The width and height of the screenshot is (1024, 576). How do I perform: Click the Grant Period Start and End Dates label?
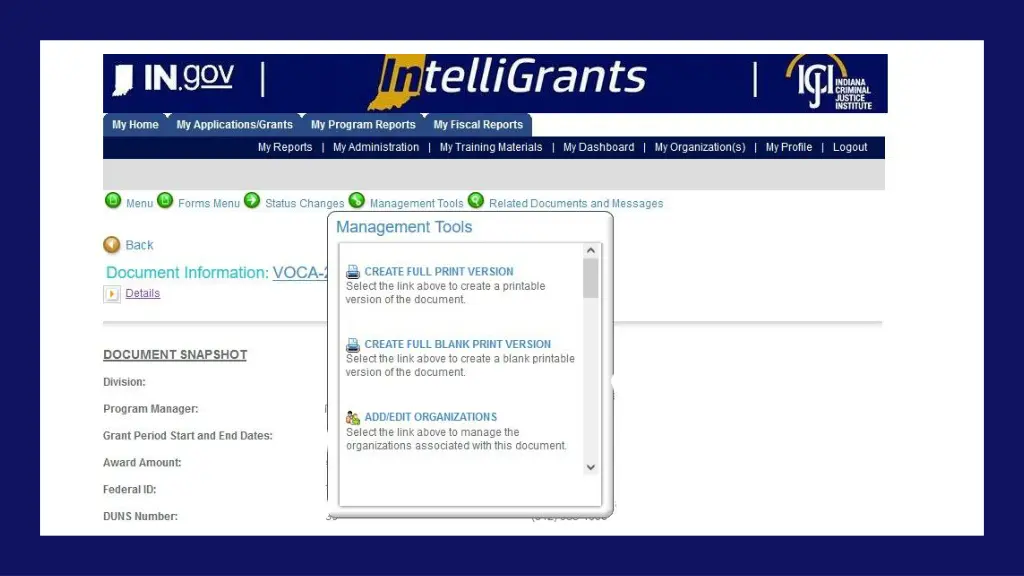tap(187, 436)
